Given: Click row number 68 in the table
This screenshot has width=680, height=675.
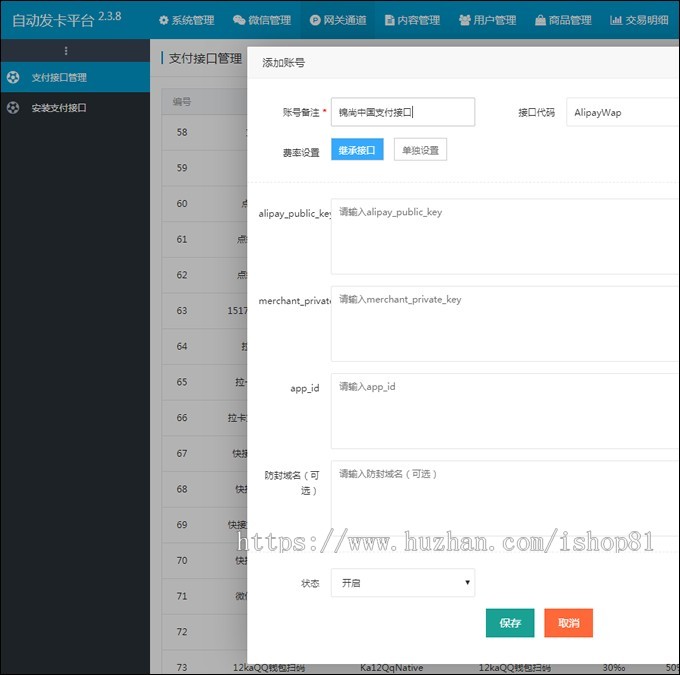Looking at the screenshot, I should click(x=182, y=489).
